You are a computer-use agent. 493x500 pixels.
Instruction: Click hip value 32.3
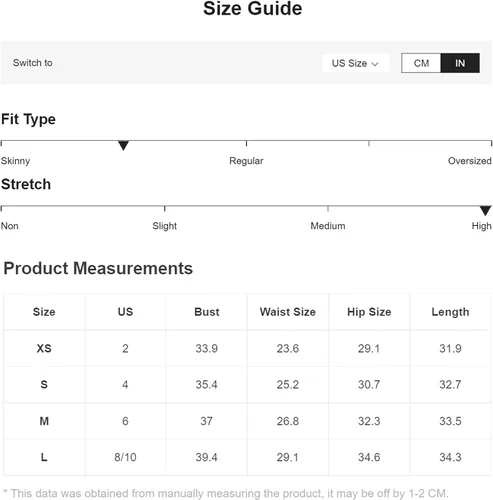pos(369,421)
